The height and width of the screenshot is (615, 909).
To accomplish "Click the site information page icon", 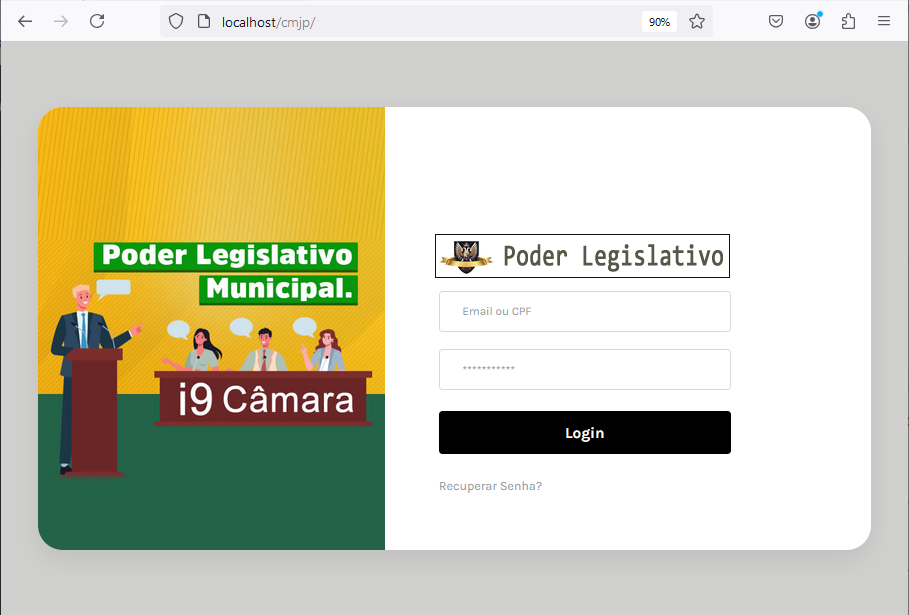I will pos(204,22).
